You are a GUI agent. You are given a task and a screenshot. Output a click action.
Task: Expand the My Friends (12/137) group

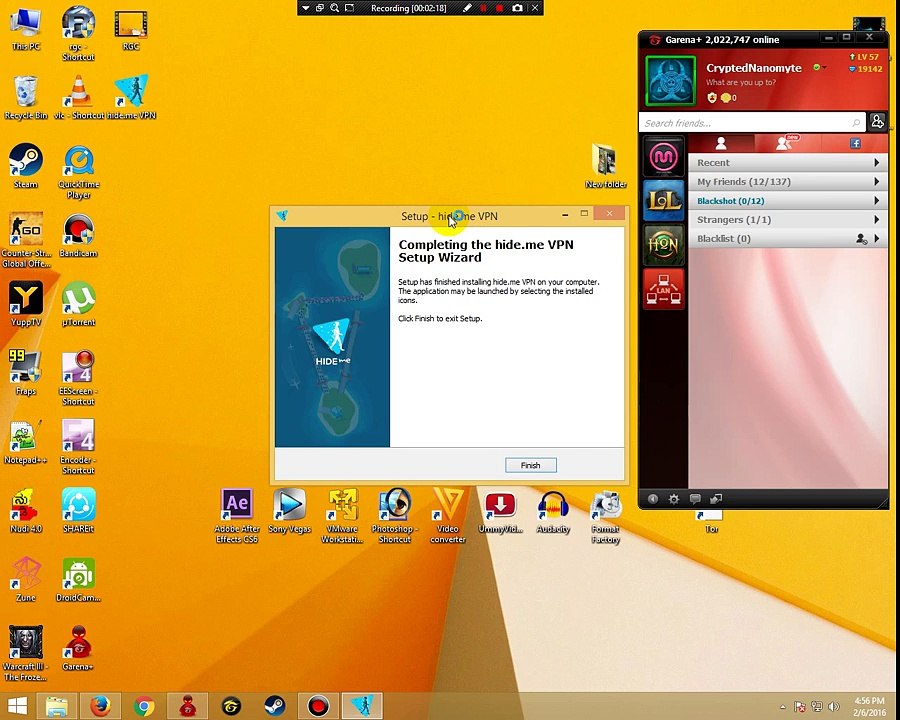coord(788,181)
